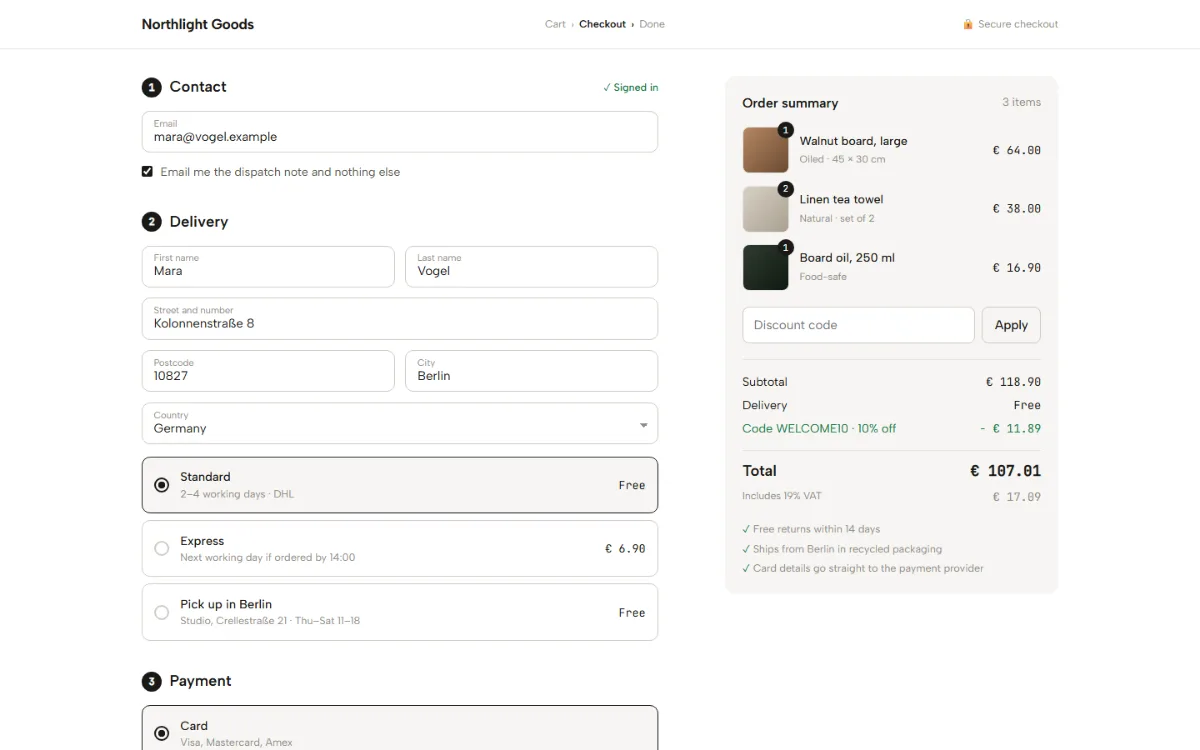Click the Checkout breadcrumb step
Screen dimensions: 1200x750
(x=602, y=24)
